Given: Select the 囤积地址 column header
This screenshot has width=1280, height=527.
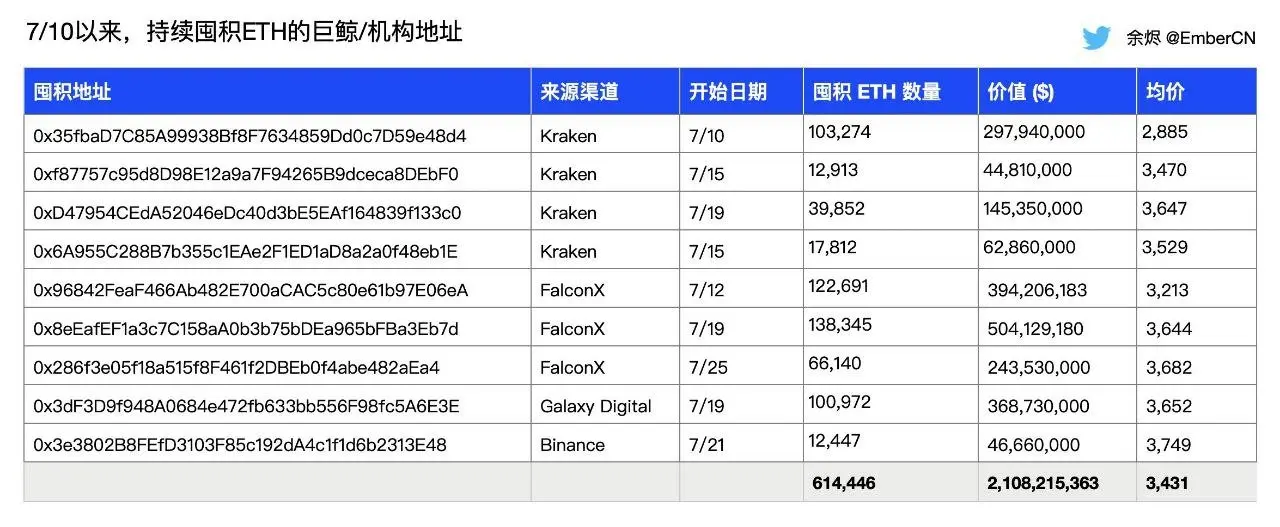Looking at the screenshot, I should (x=72, y=92).
